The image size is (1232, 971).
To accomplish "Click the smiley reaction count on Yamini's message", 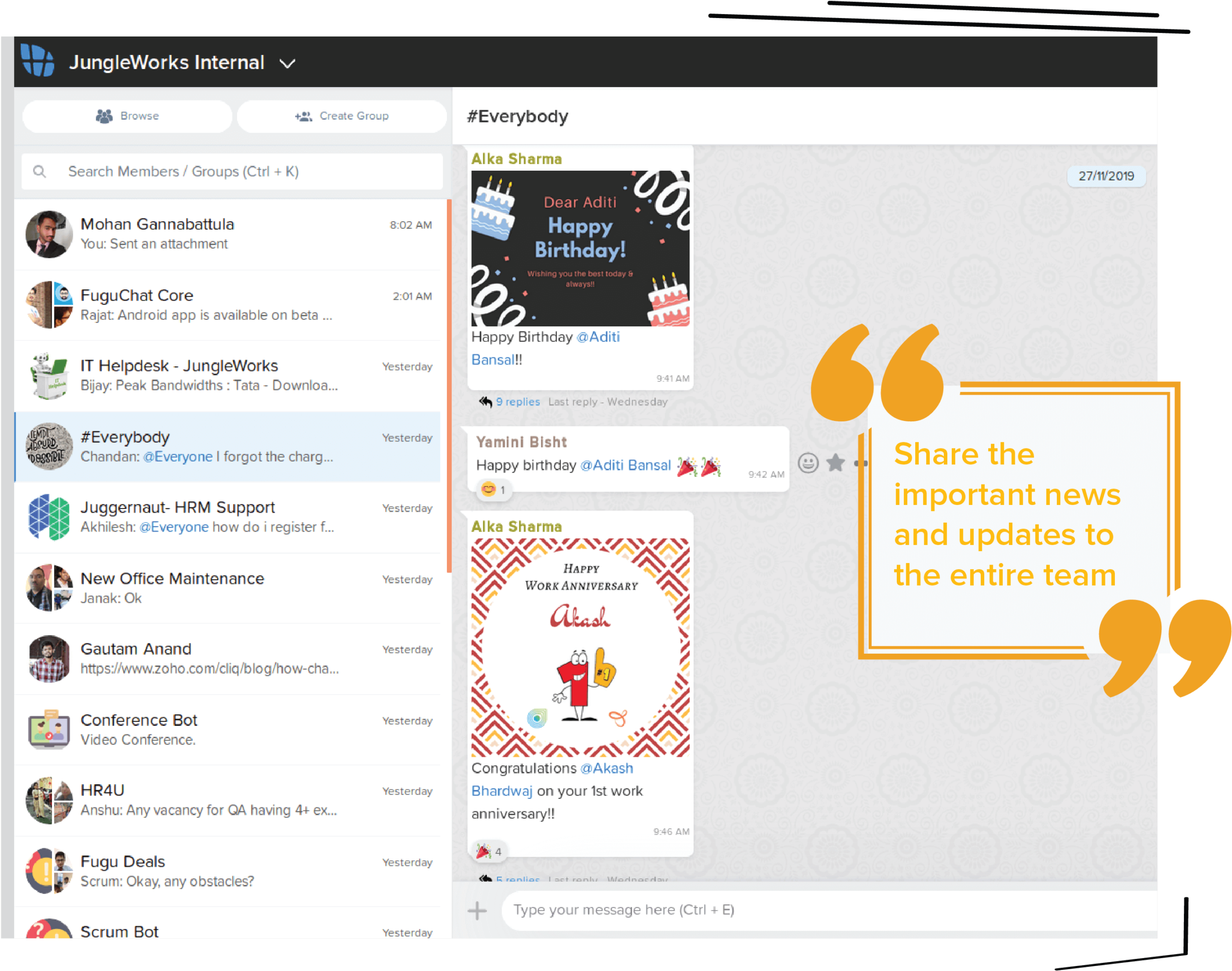I will tap(494, 490).
